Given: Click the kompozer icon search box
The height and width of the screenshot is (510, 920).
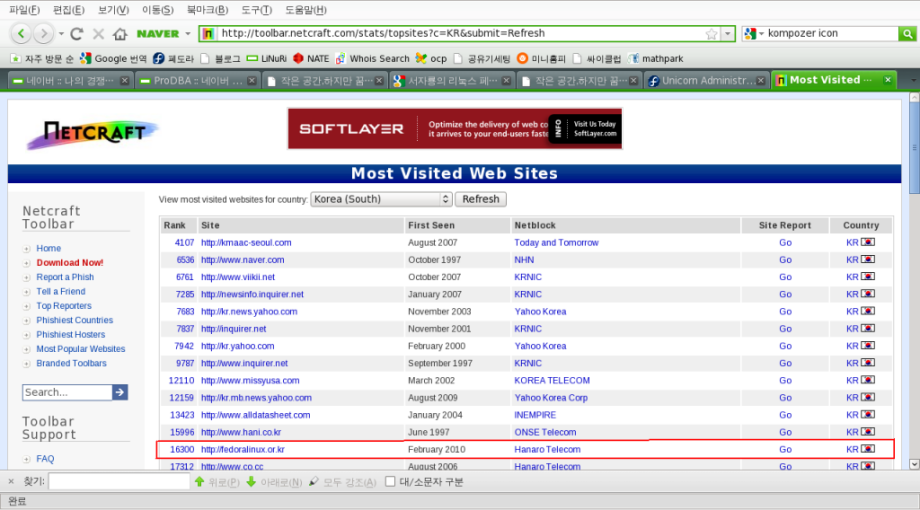Looking at the screenshot, I should [x=832, y=33].
